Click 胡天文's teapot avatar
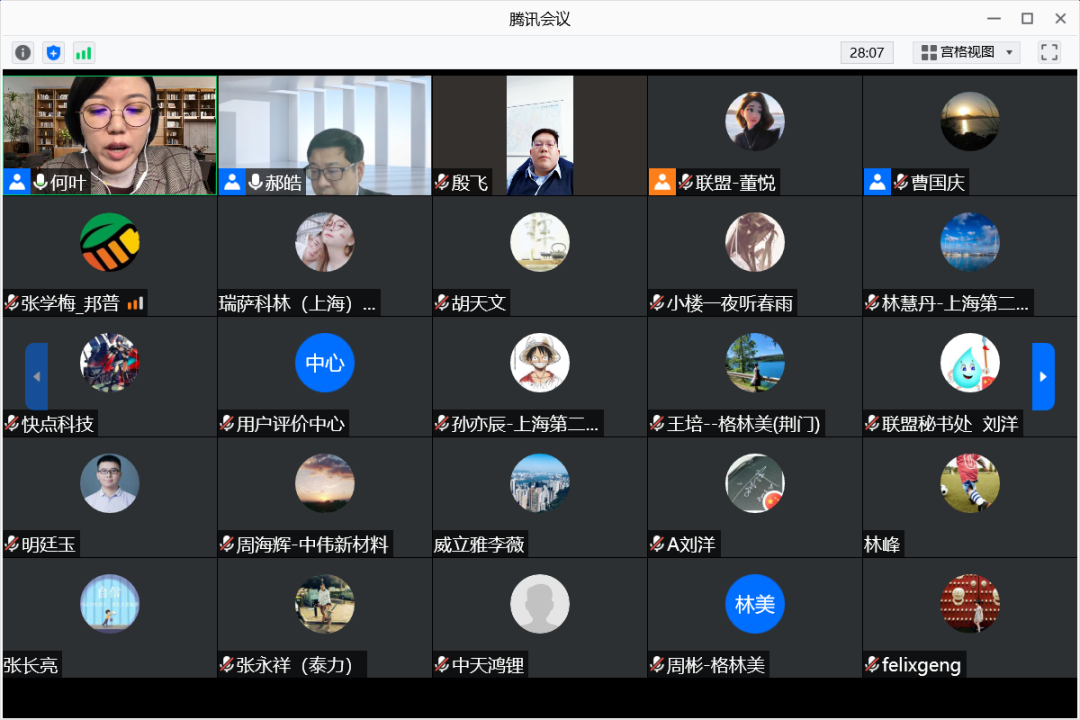The width and height of the screenshot is (1080, 720). pyautogui.click(x=539, y=242)
